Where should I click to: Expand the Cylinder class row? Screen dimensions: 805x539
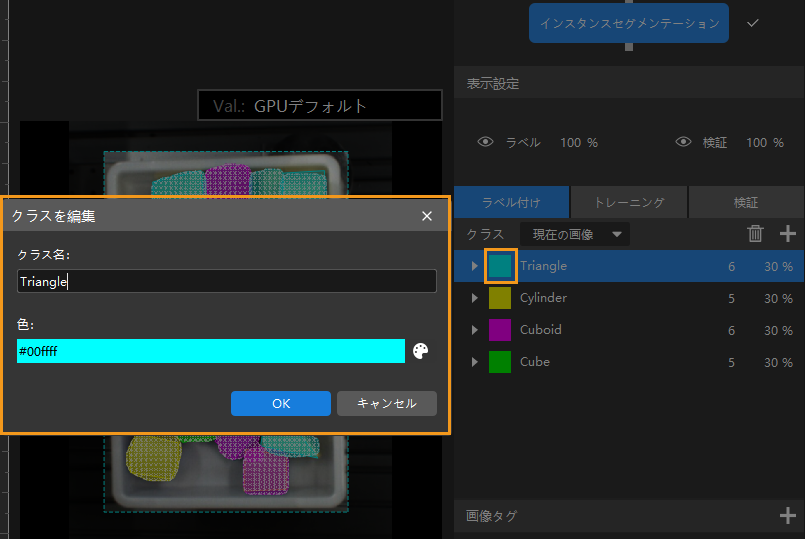point(474,298)
